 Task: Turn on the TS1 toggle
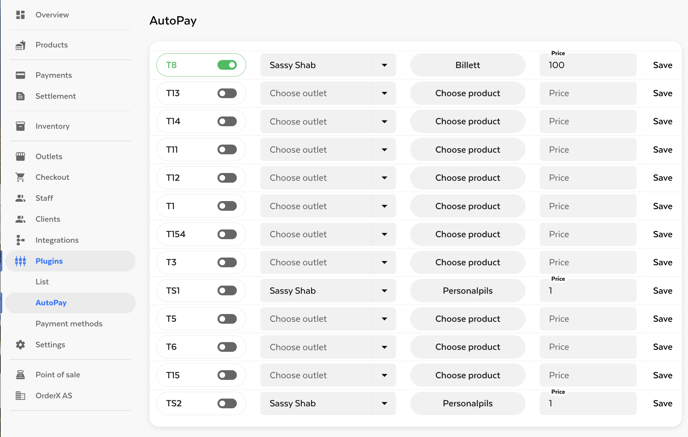(x=227, y=291)
